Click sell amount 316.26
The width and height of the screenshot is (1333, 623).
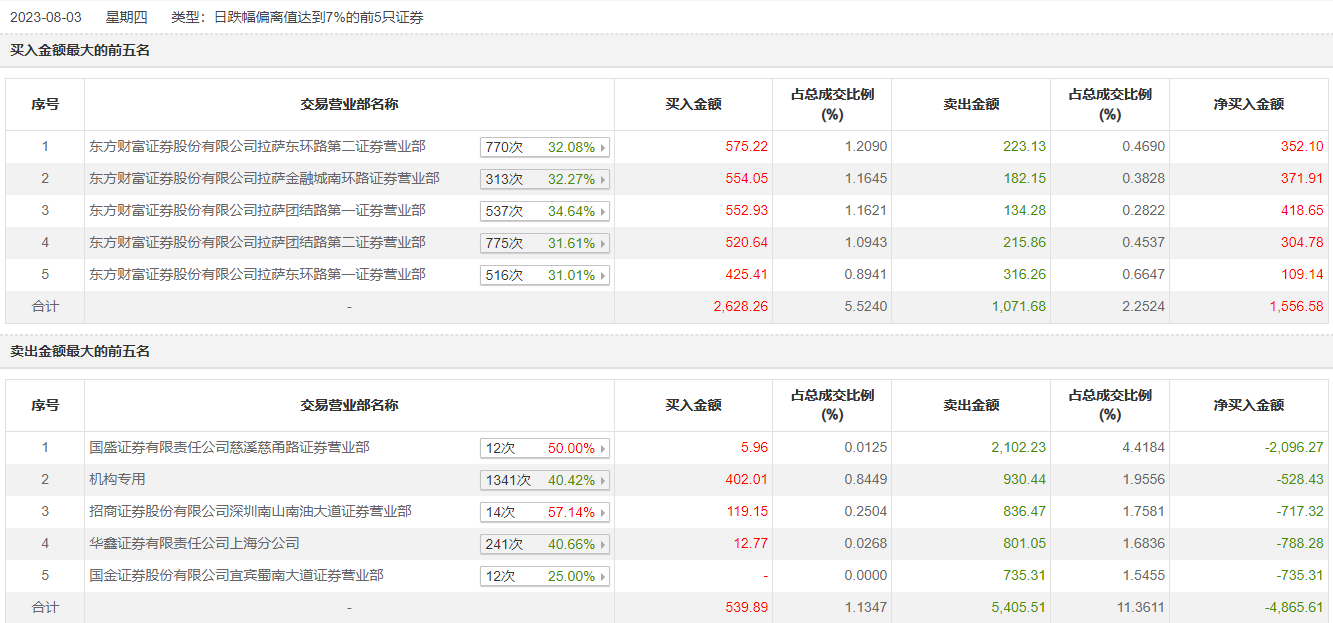(x=1024, y=274)
